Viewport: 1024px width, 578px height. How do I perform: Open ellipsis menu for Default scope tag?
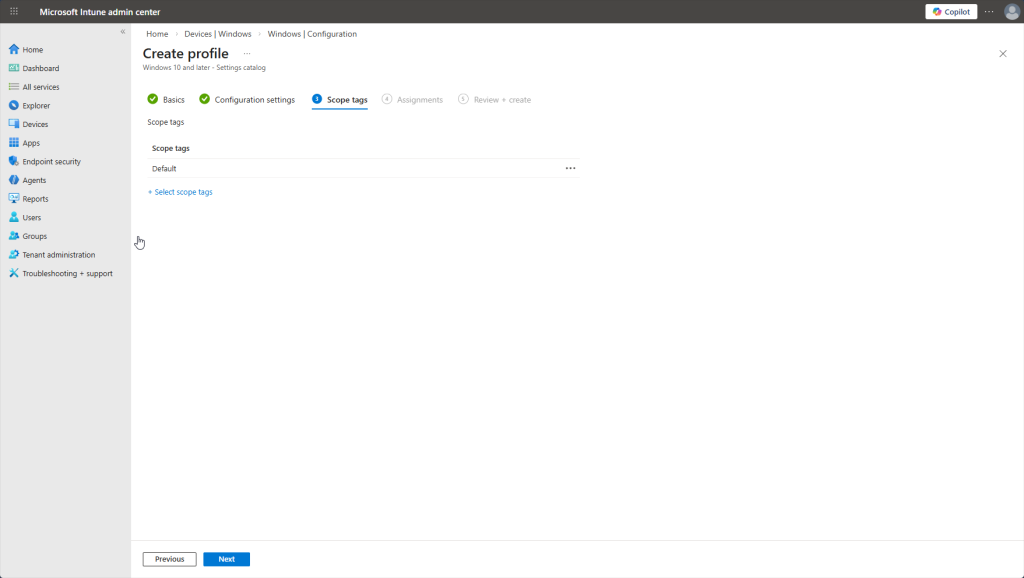click(570, 168)
